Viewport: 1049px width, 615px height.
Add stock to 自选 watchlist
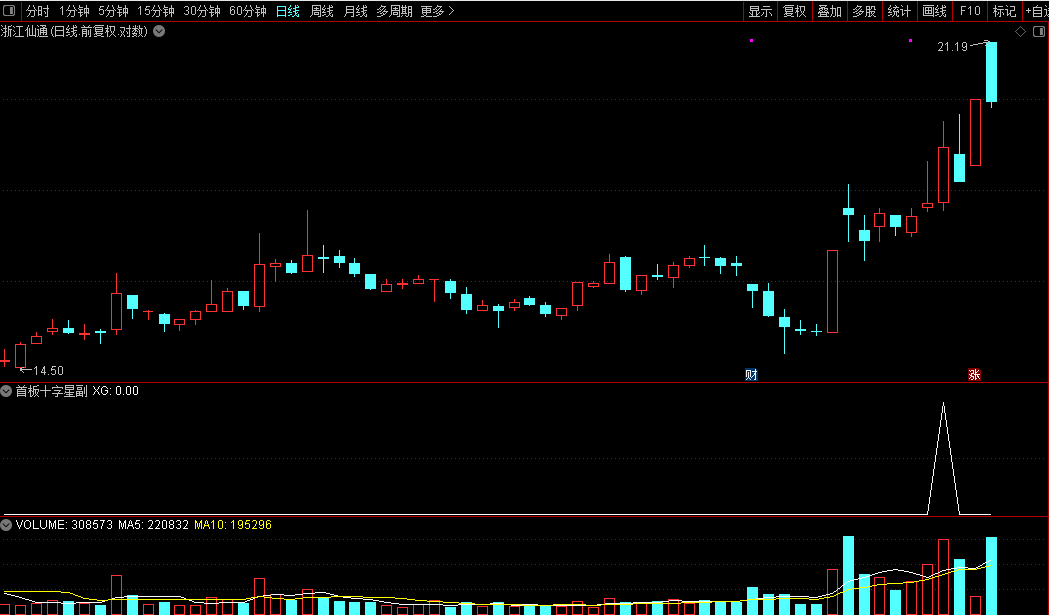pyautogui.click(x=1036, y=11)
